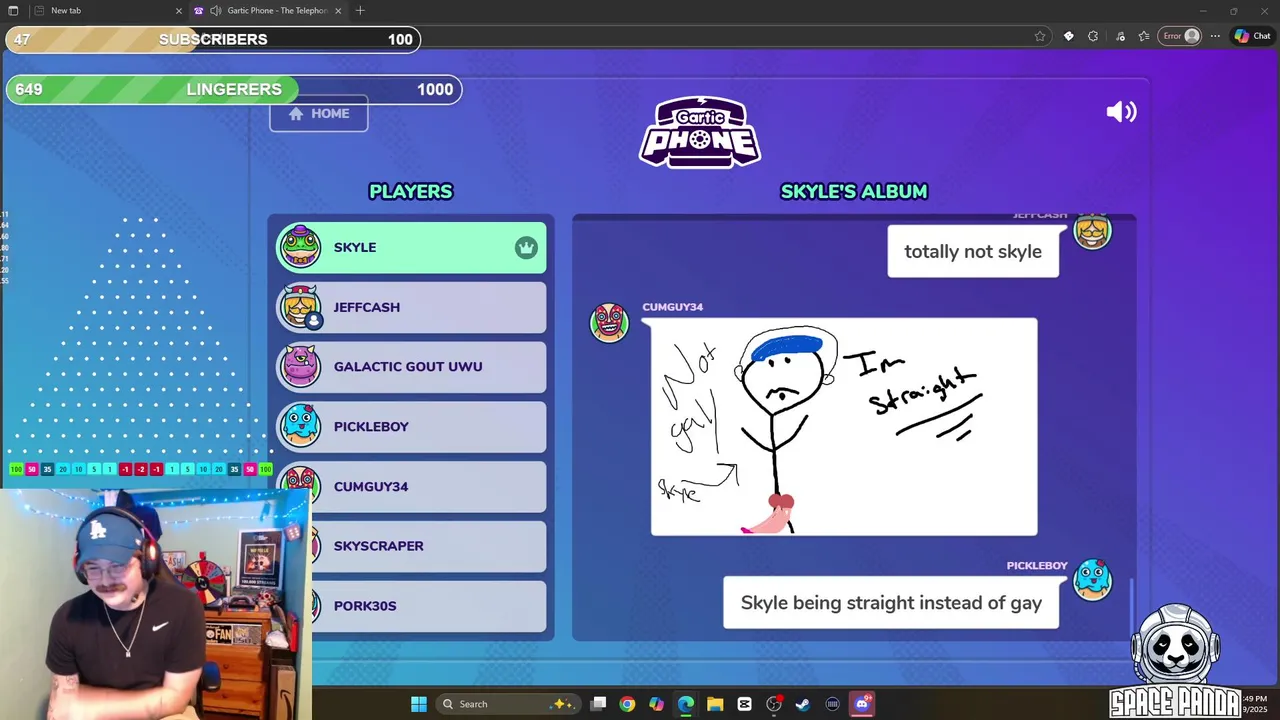Click the crown icon on SKYLE's row
This screenshot has height=720, width=1280.
tap(526, 248)
